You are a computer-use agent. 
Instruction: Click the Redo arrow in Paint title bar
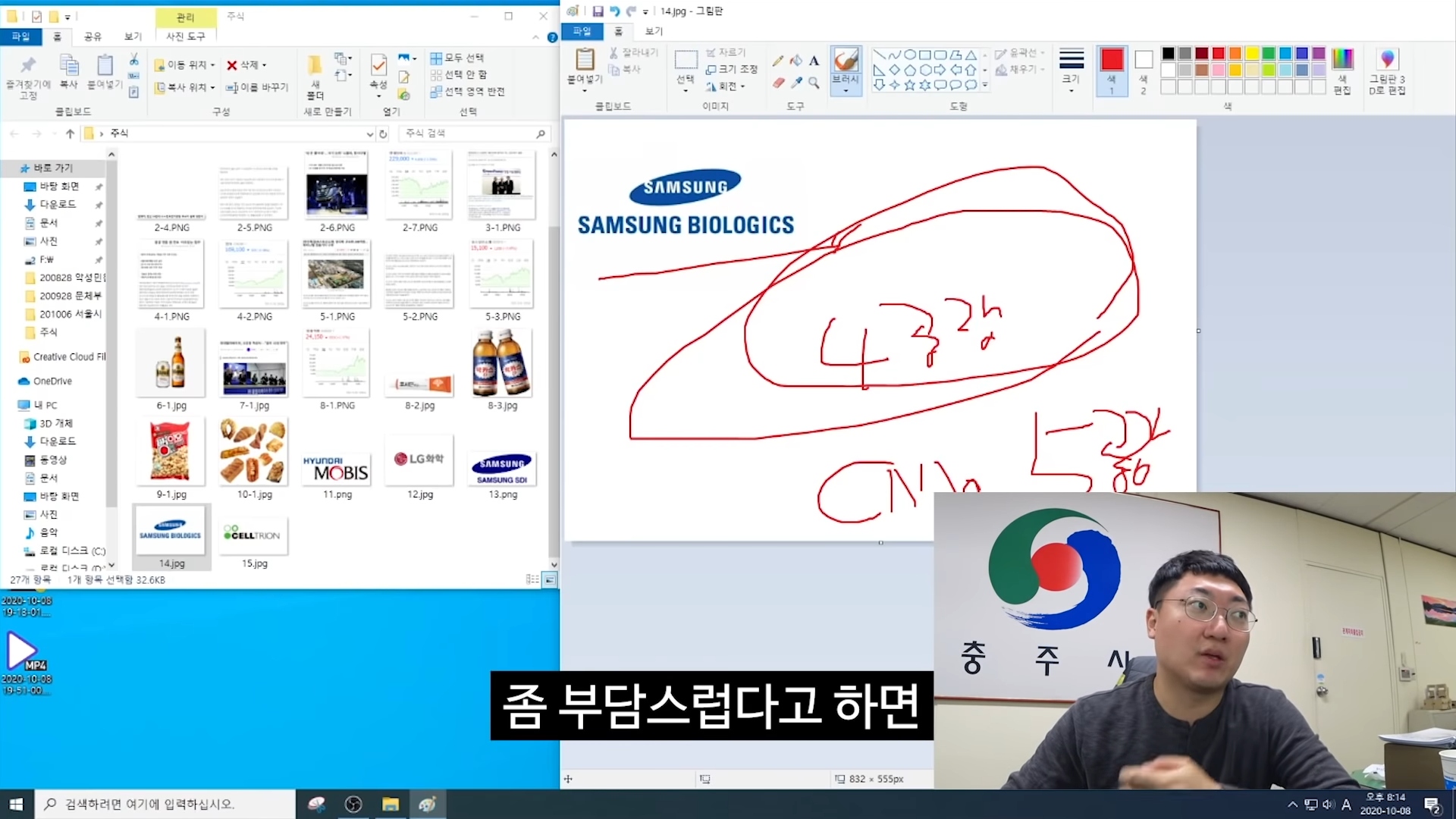pyautogui.click(x=631, y=11)
